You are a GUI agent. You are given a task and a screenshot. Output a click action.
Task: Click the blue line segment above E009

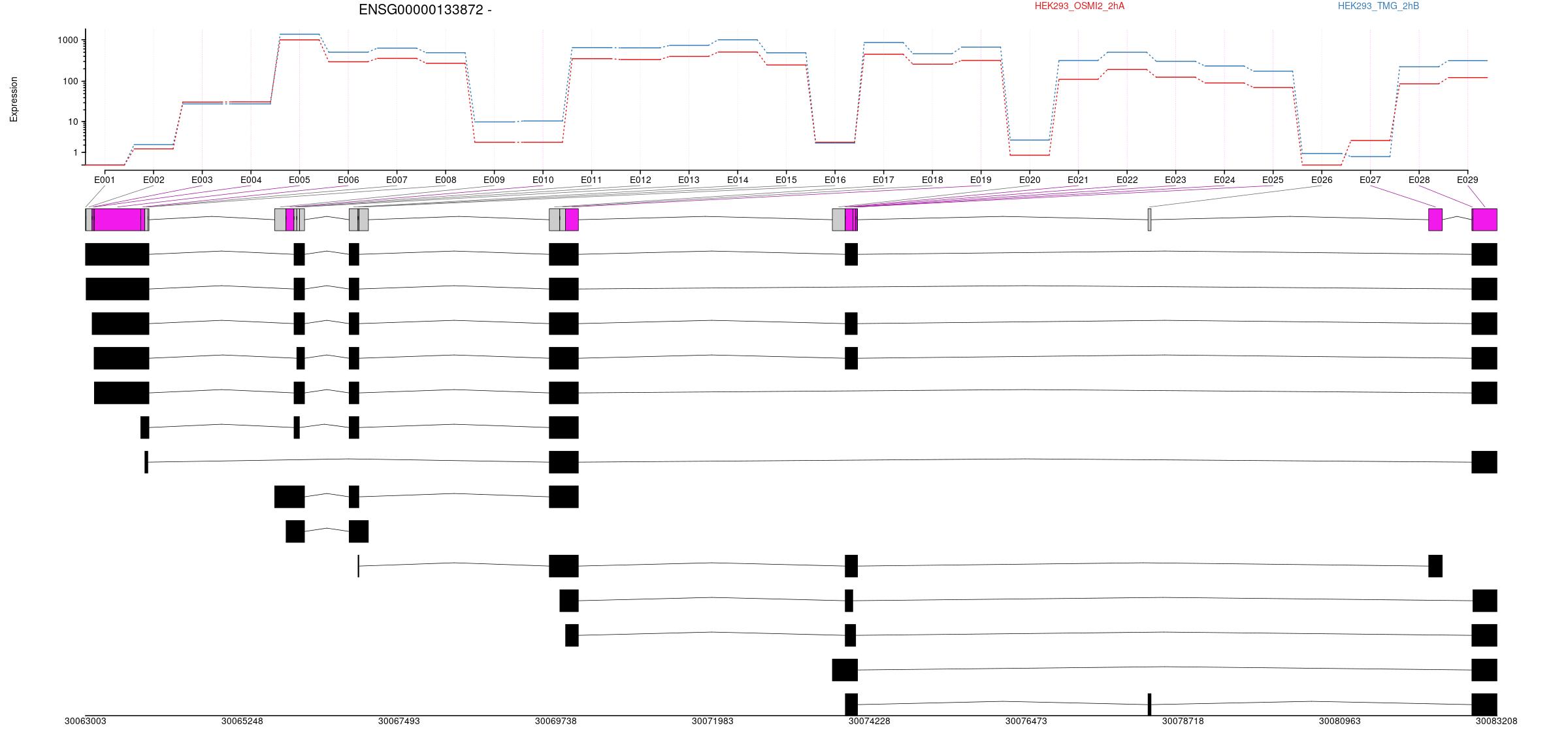point(494,122)
